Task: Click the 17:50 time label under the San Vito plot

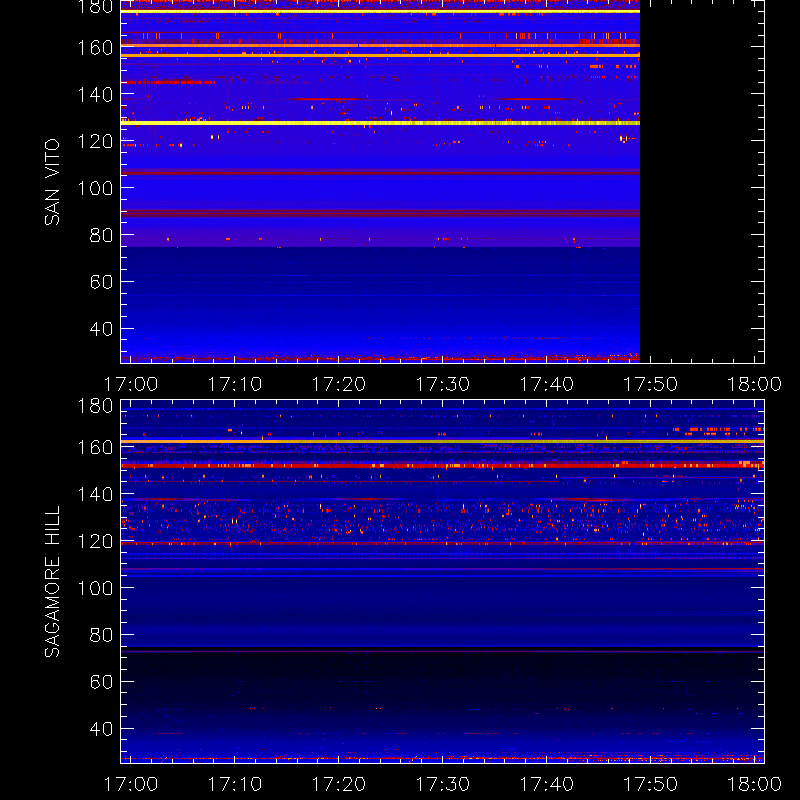Action: [651, 384]
